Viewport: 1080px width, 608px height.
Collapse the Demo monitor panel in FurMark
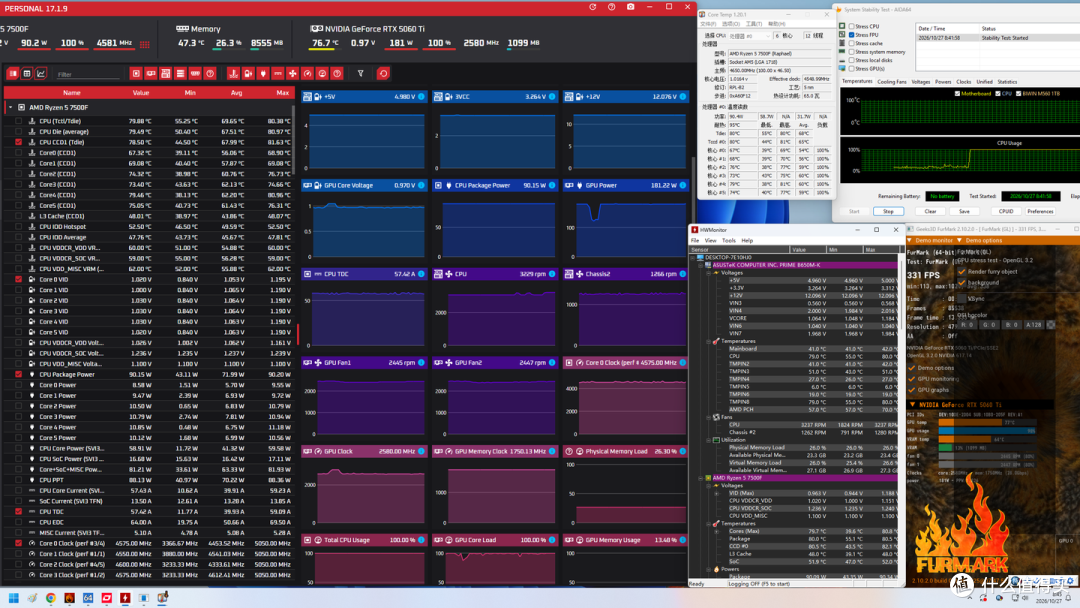910,240
